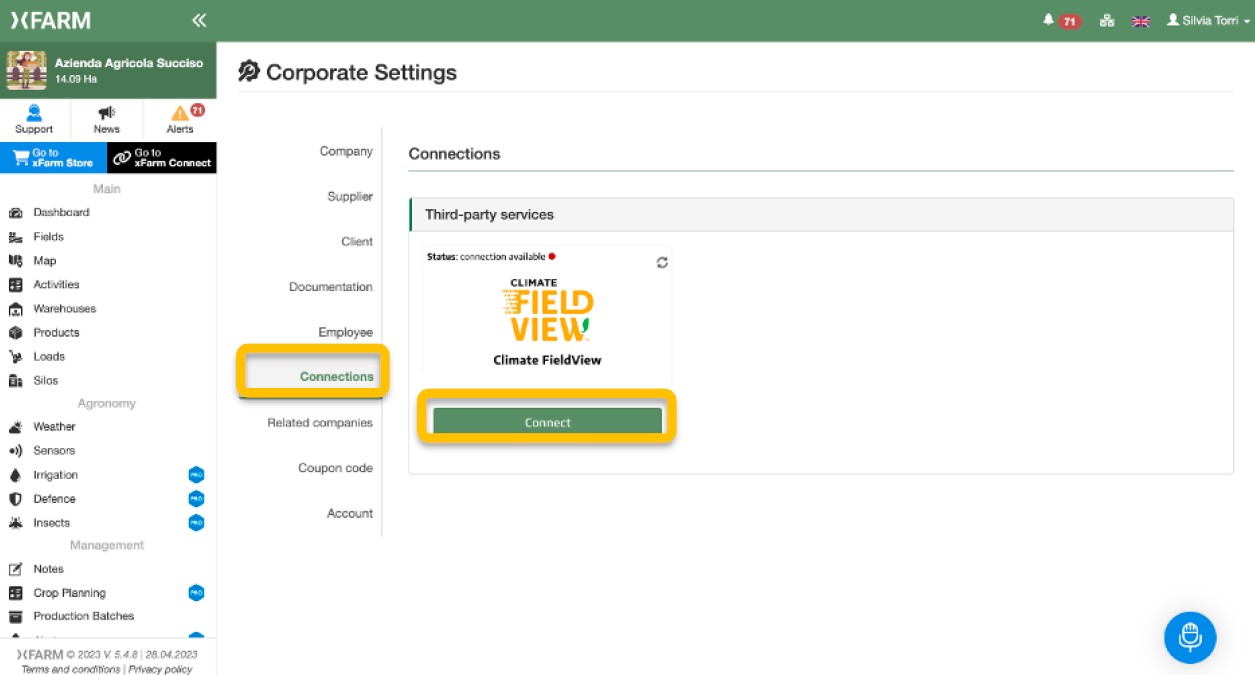Image resolution: width=1255 pixels, height=675 pixels.
Task: Select the Documentation settings tab
Action: 331,287
